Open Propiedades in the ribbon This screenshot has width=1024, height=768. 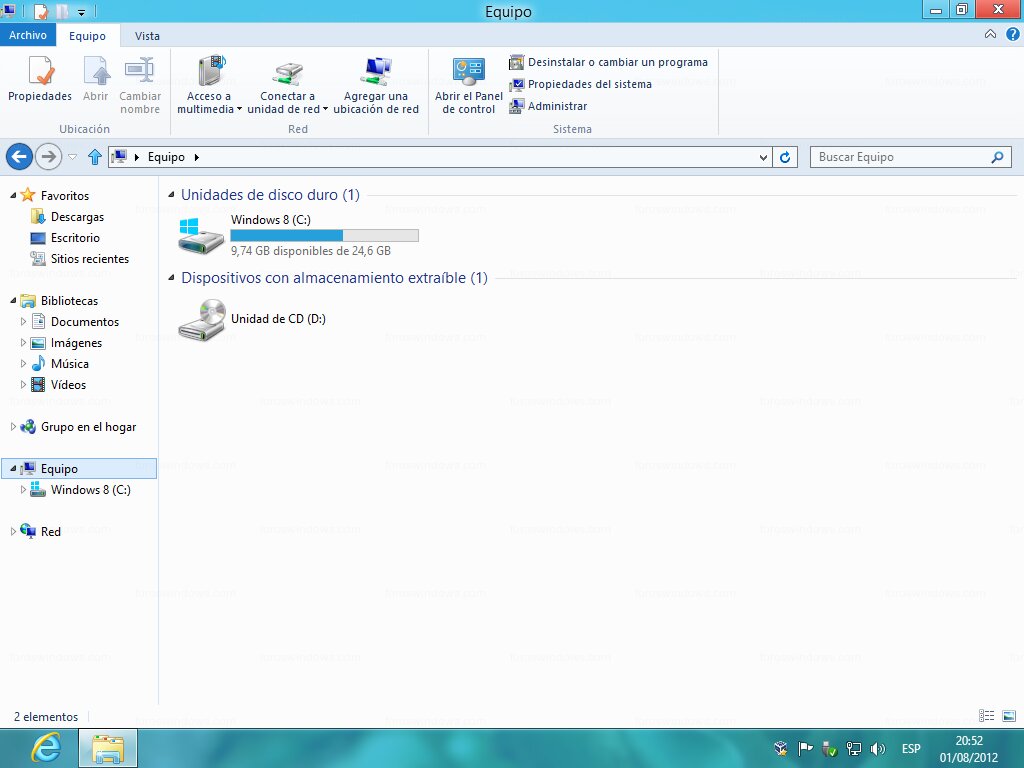(40, 78)
